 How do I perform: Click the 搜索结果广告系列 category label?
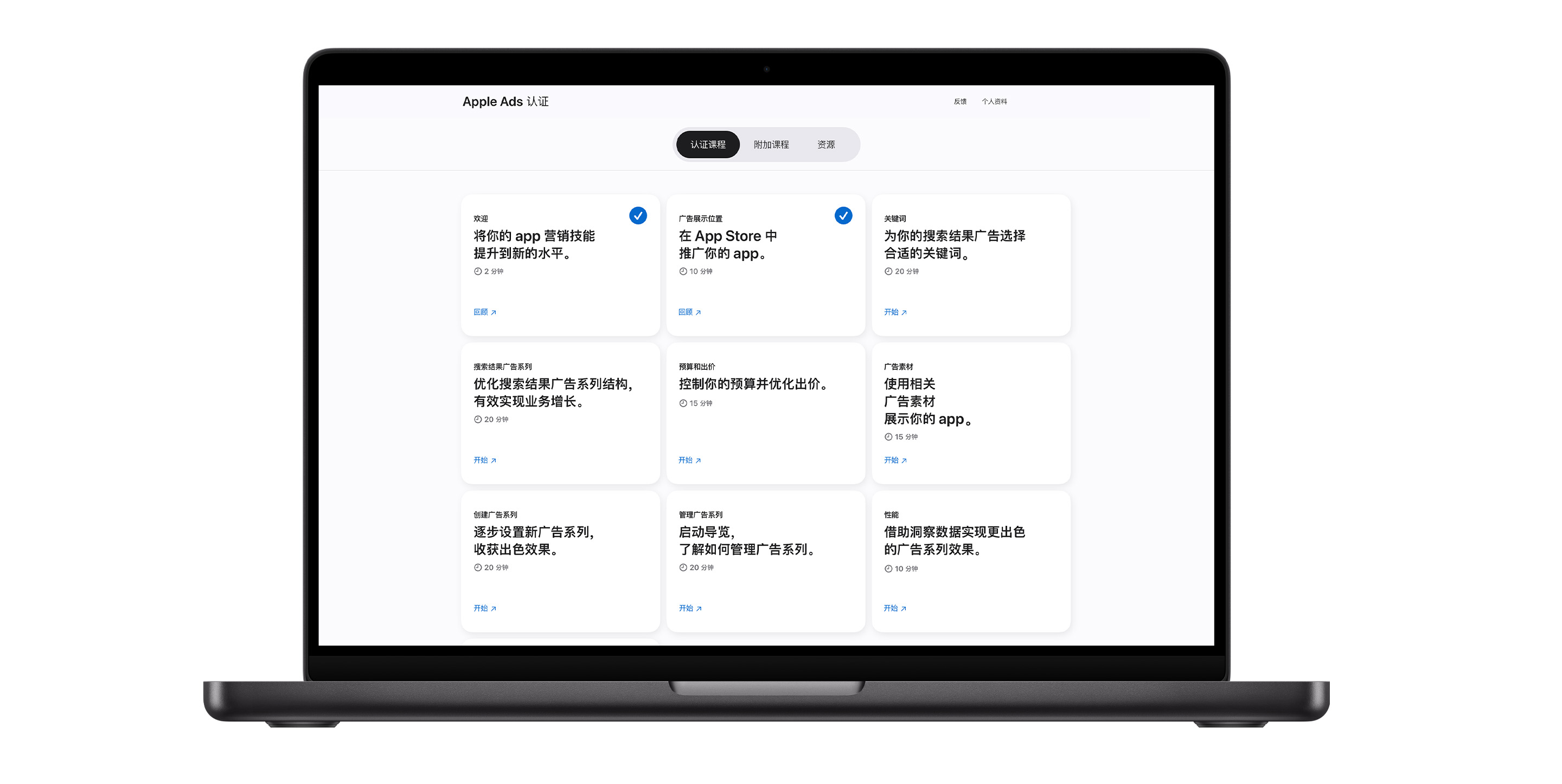[x=502, y=366]
